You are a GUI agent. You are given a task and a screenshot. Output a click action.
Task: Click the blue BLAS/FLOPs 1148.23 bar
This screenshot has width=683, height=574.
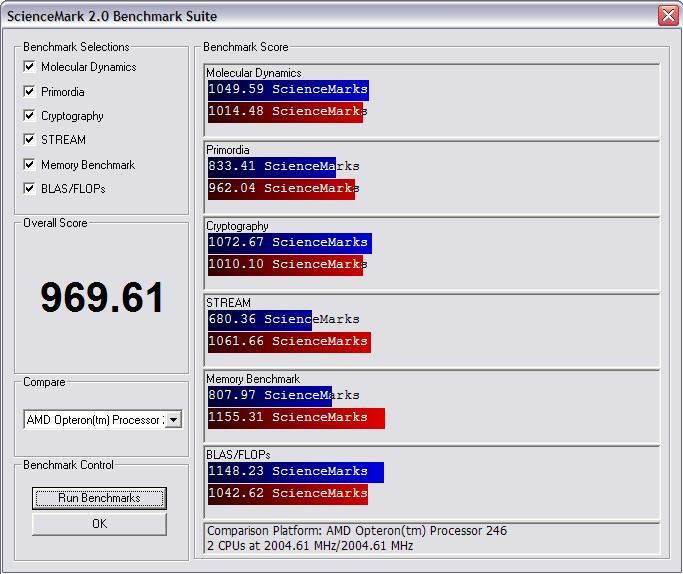coord(295,471)
